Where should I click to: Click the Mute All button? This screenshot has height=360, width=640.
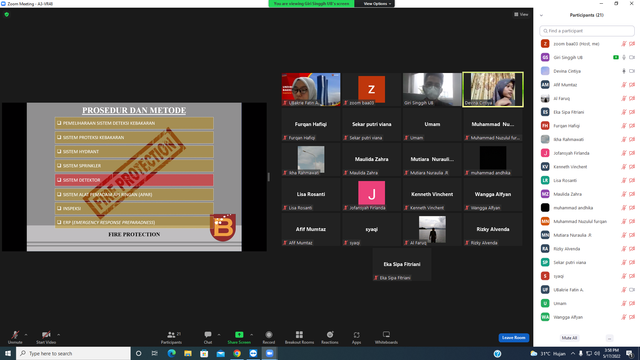569,338
